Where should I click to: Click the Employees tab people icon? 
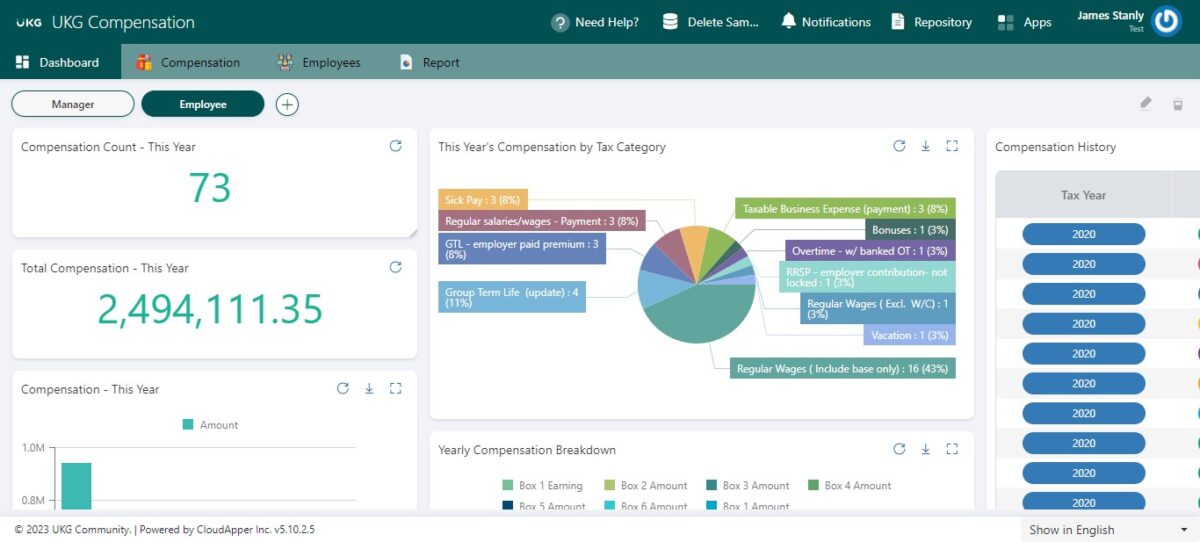(285, 62)
